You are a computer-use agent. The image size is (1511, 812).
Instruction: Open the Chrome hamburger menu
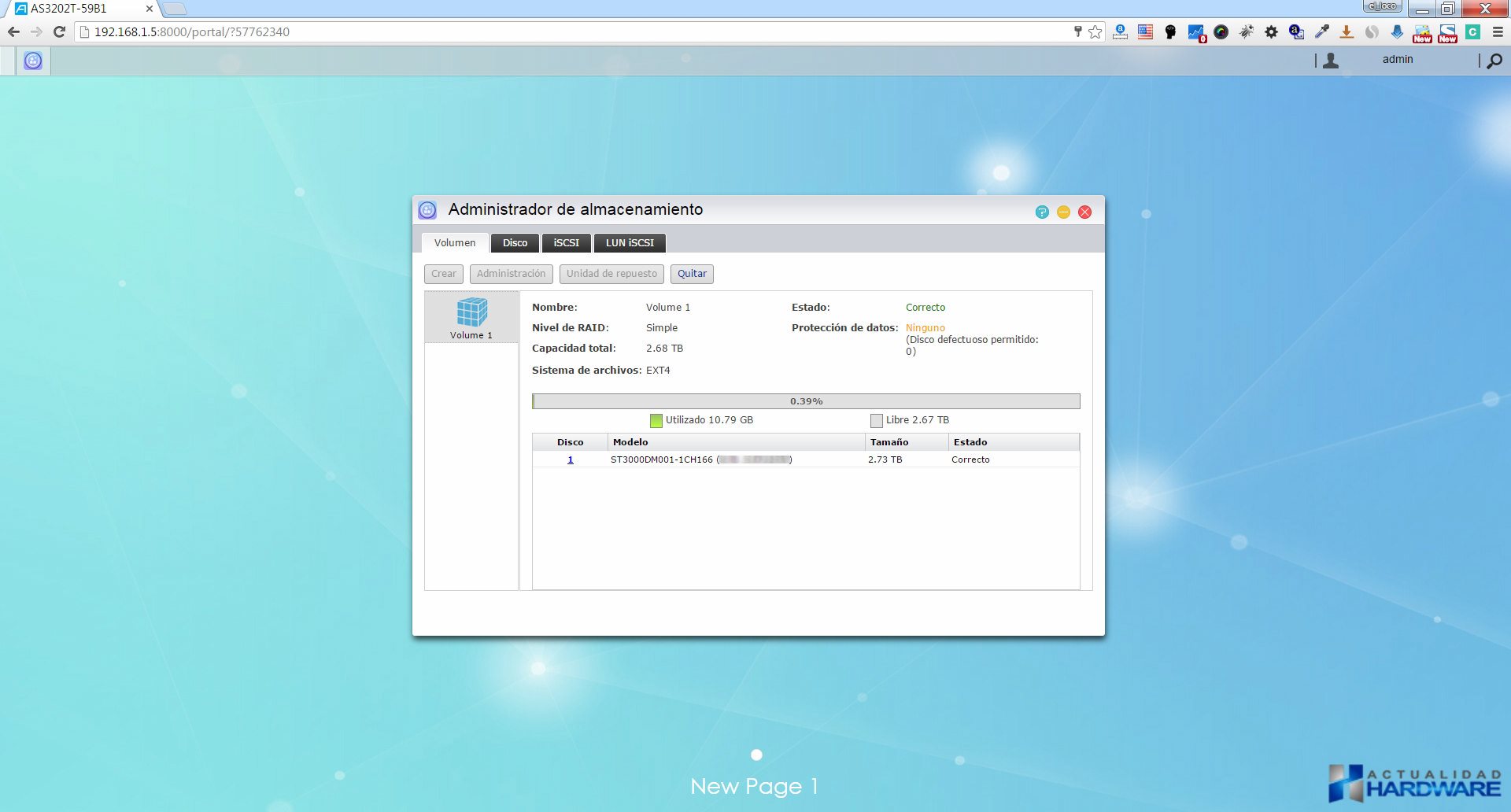point(1498,31)
